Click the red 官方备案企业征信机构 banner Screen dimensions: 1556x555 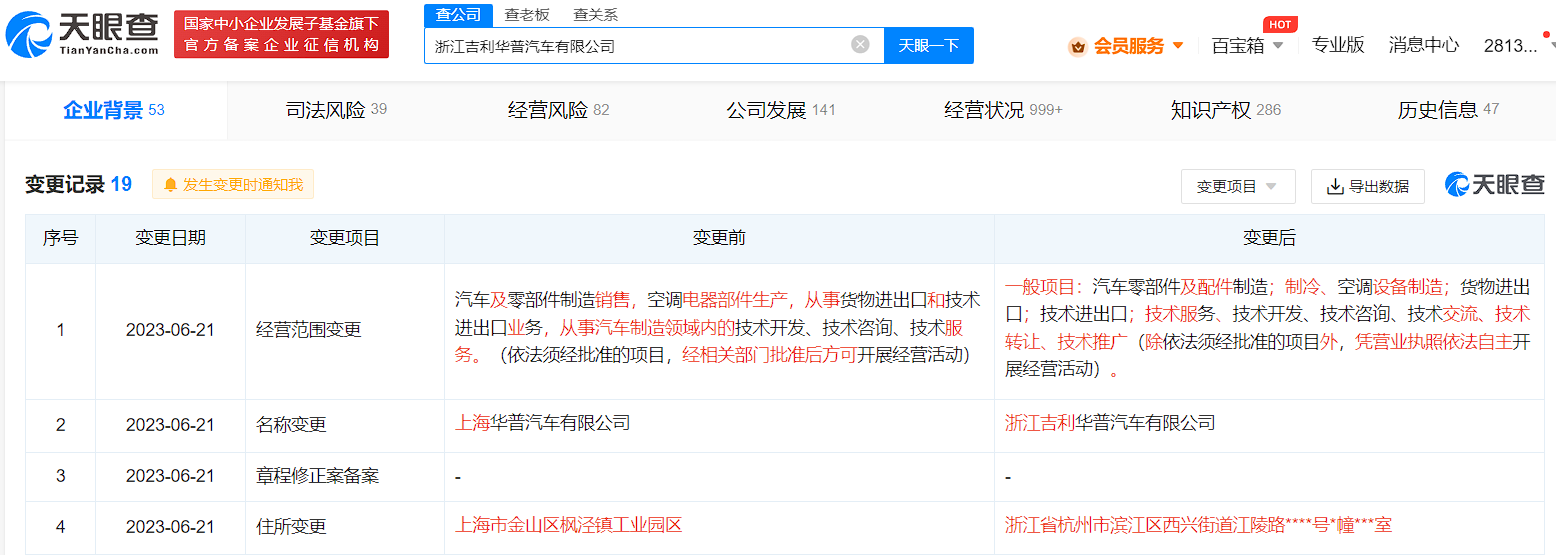click(x=281, y=35)
